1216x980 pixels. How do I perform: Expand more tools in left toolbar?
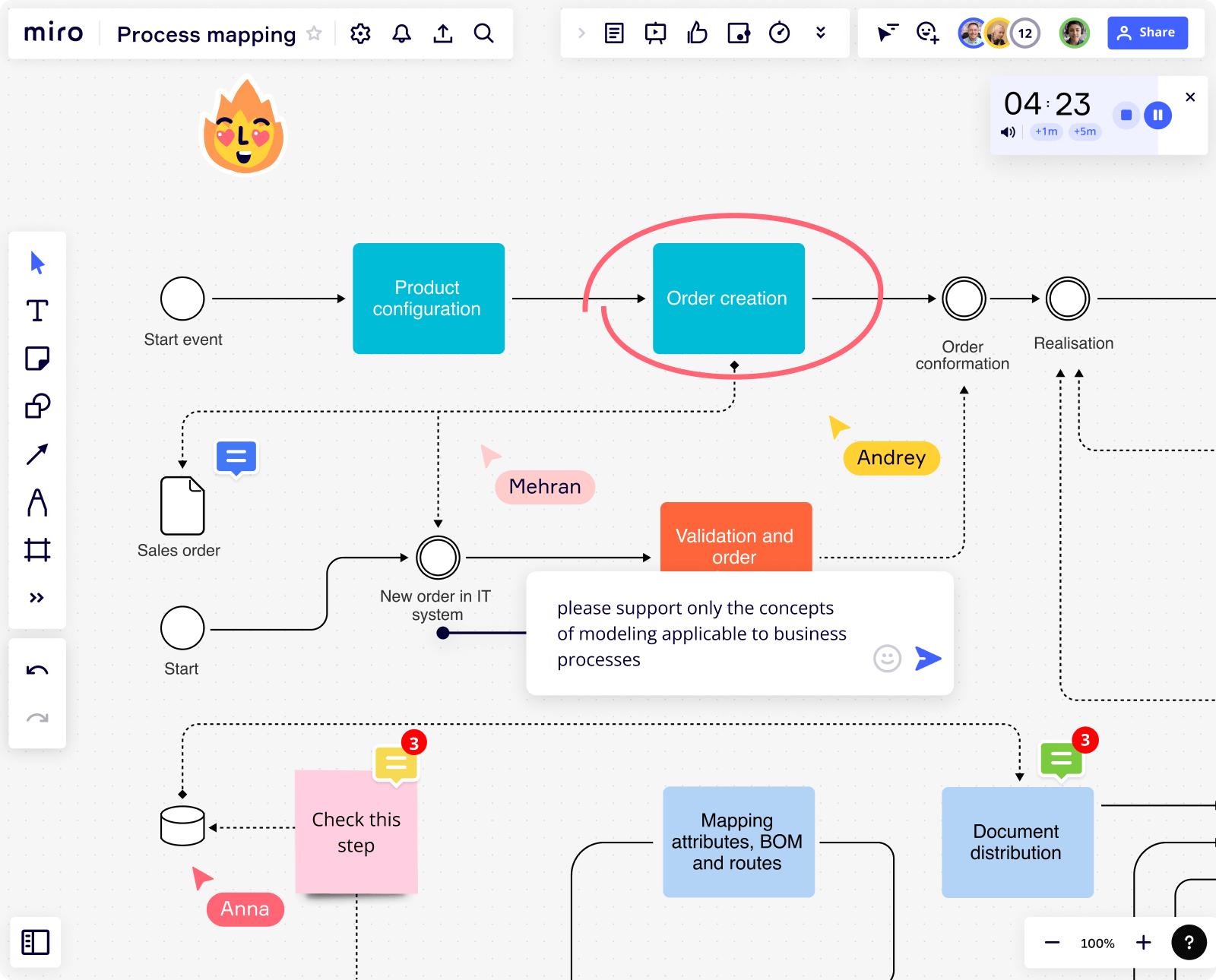(37, 598)
